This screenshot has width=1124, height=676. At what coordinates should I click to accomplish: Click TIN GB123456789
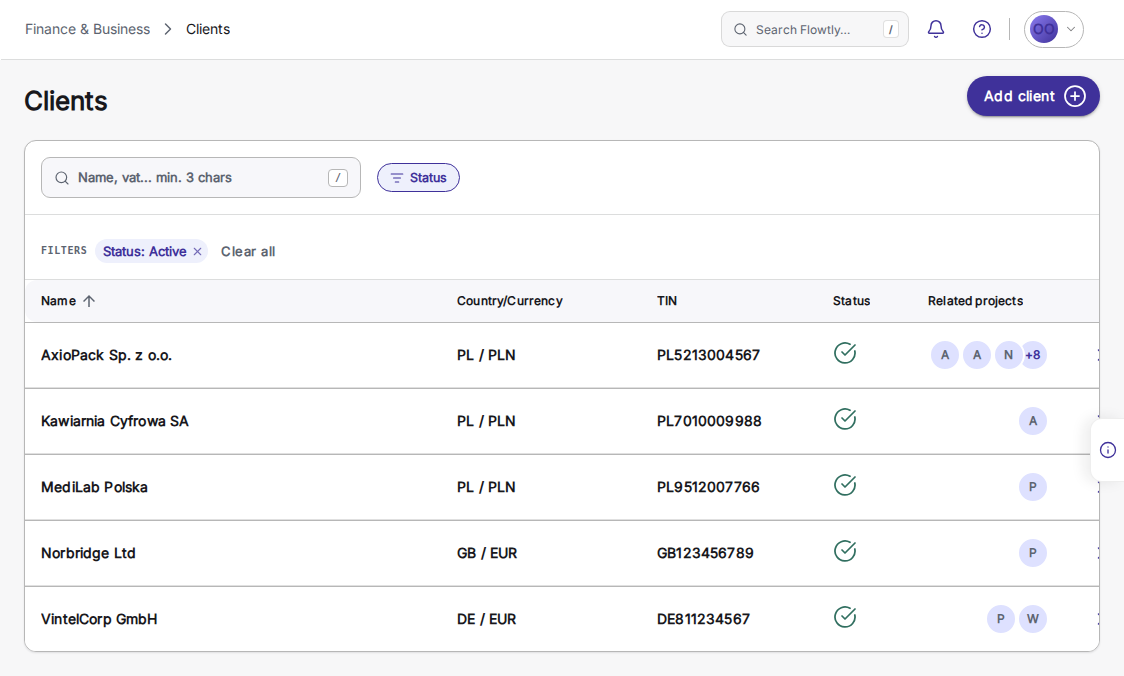click(x=705, y=553)
